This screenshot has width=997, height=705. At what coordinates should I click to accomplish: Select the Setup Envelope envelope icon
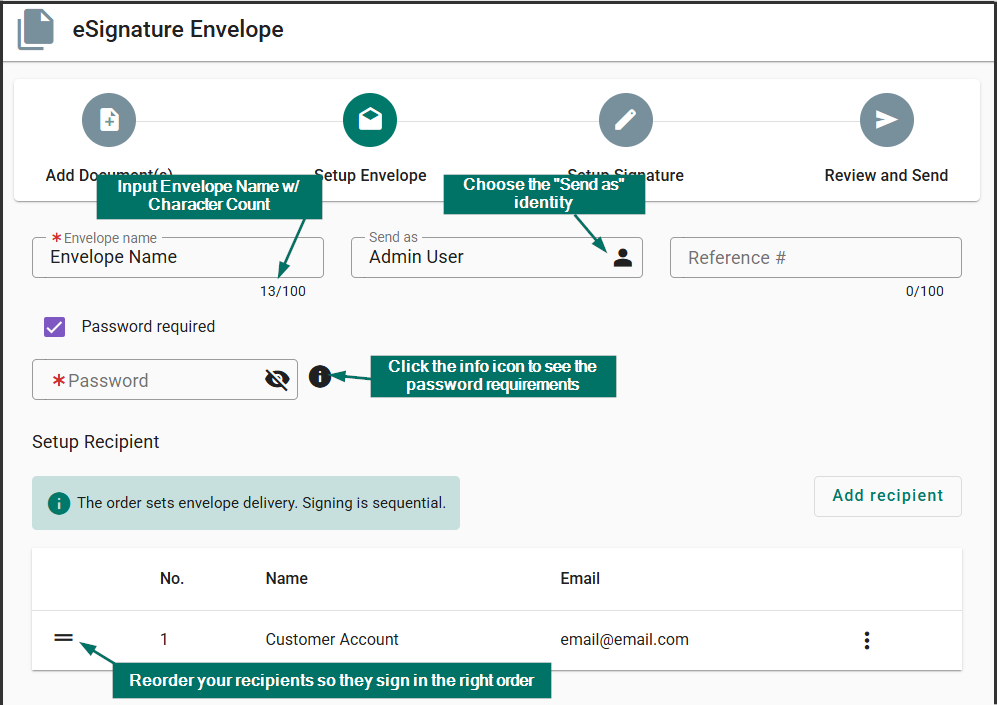click(x=370, y=119)
